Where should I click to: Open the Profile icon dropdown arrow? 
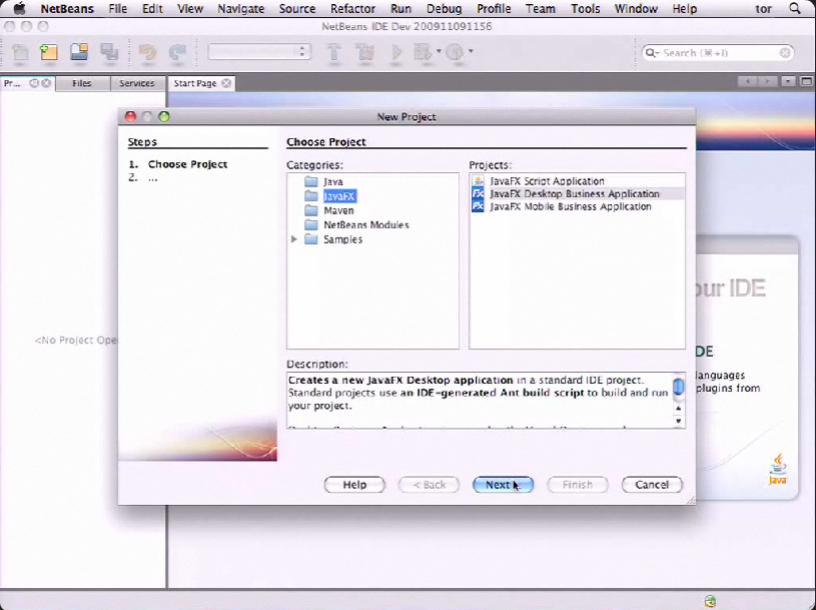471,51
